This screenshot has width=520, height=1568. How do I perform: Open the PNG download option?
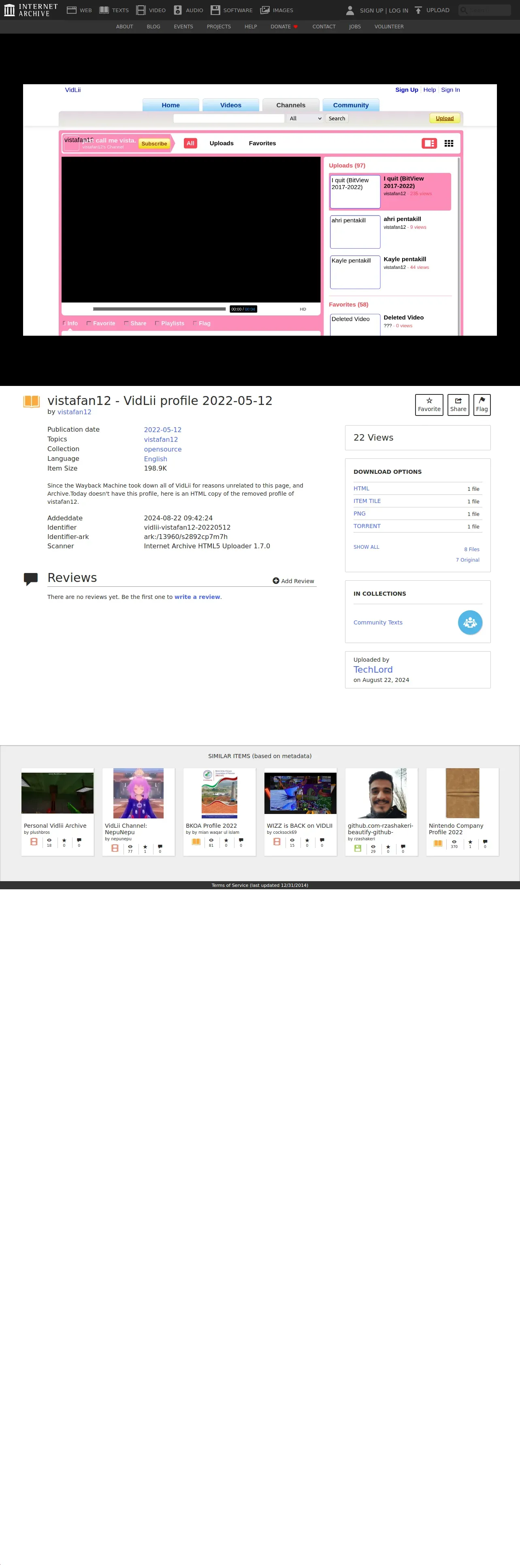tap(359, 514)
